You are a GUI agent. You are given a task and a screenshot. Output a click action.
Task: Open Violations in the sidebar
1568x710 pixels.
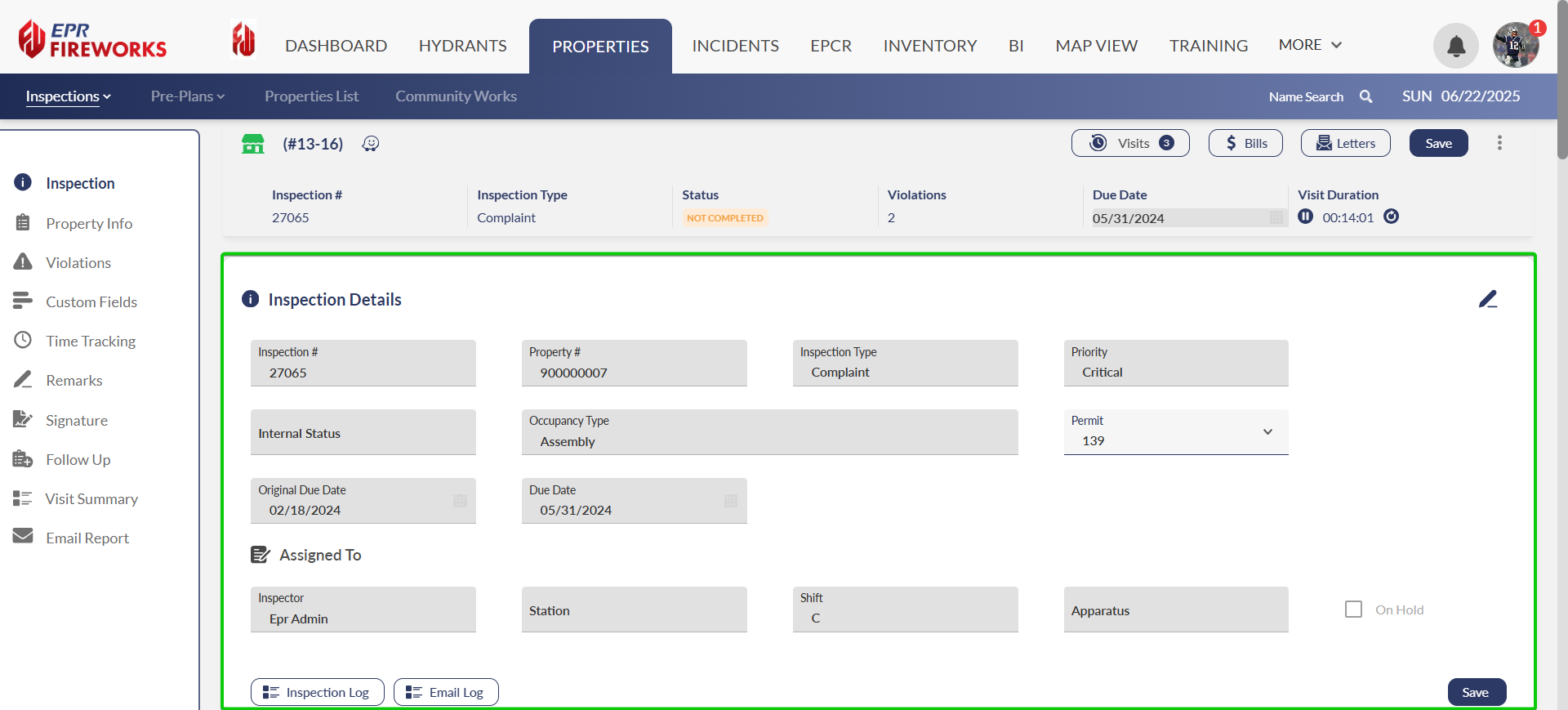click(x=78, y=262)
